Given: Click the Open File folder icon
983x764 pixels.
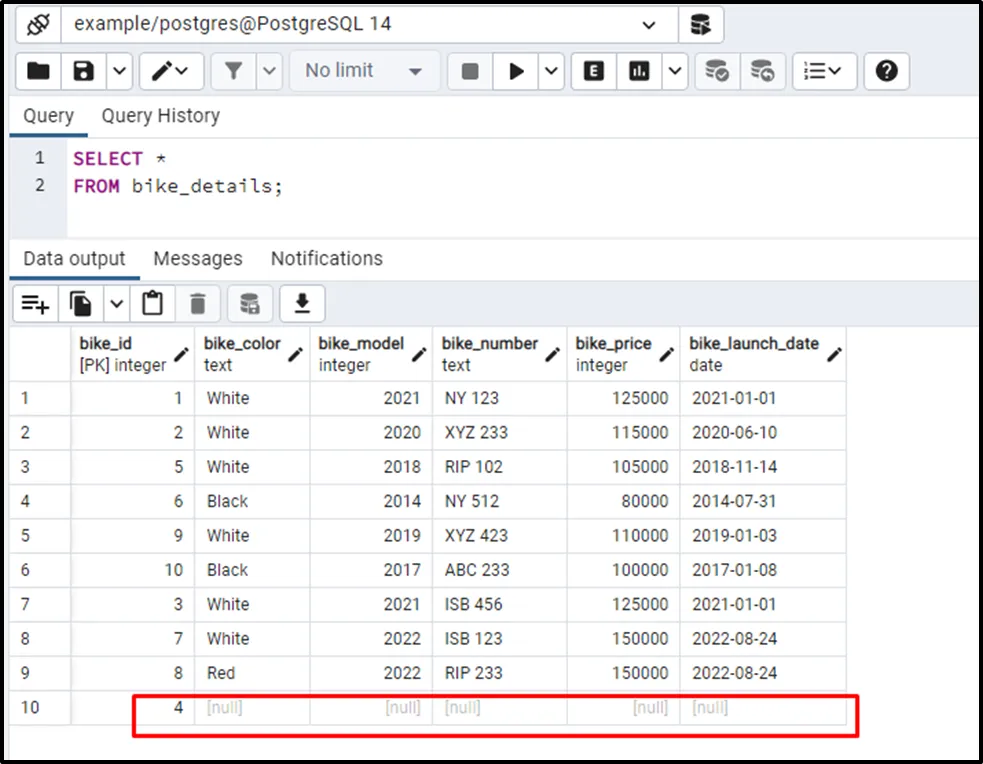Looking at the screenshot, I should click(x=38, y=71).
